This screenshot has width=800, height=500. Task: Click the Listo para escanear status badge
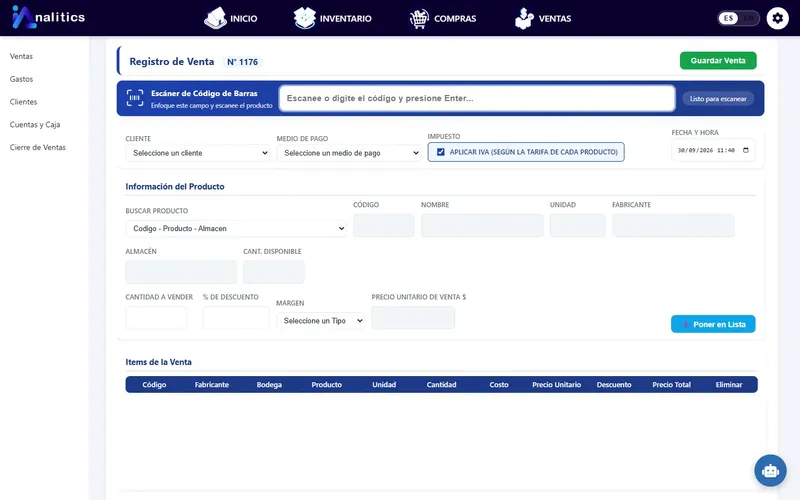tap(718, 98)
